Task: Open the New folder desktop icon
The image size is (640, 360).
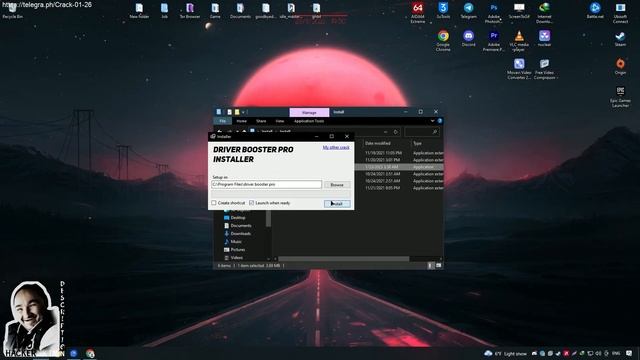Action: pos(139,11)
